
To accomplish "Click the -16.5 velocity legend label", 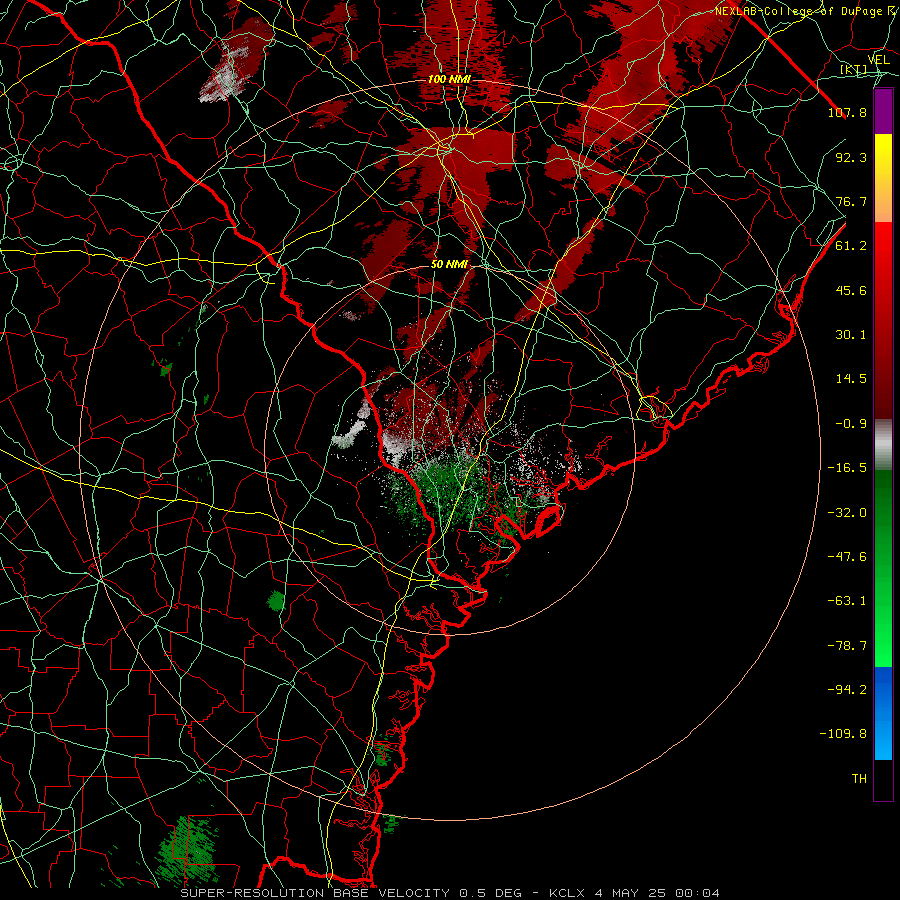I will pos(847,468).
